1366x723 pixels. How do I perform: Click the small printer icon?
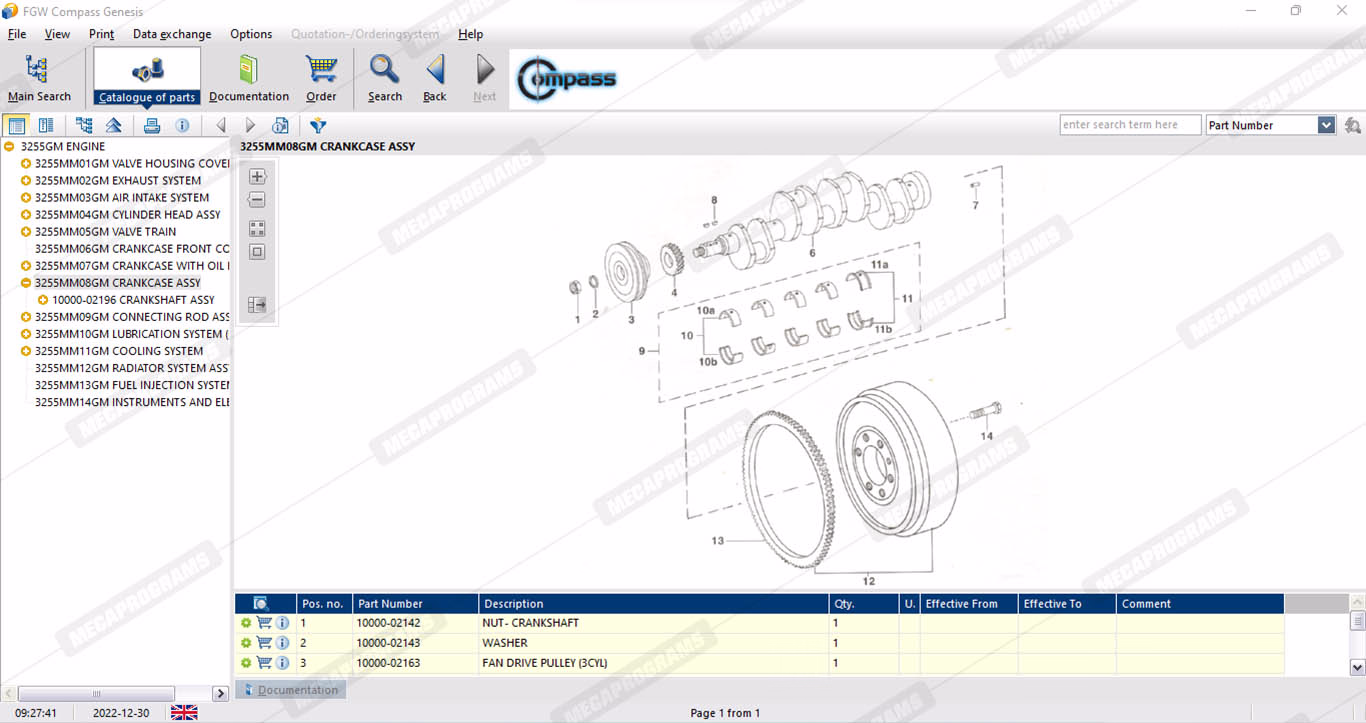click(x=152, y=125)
